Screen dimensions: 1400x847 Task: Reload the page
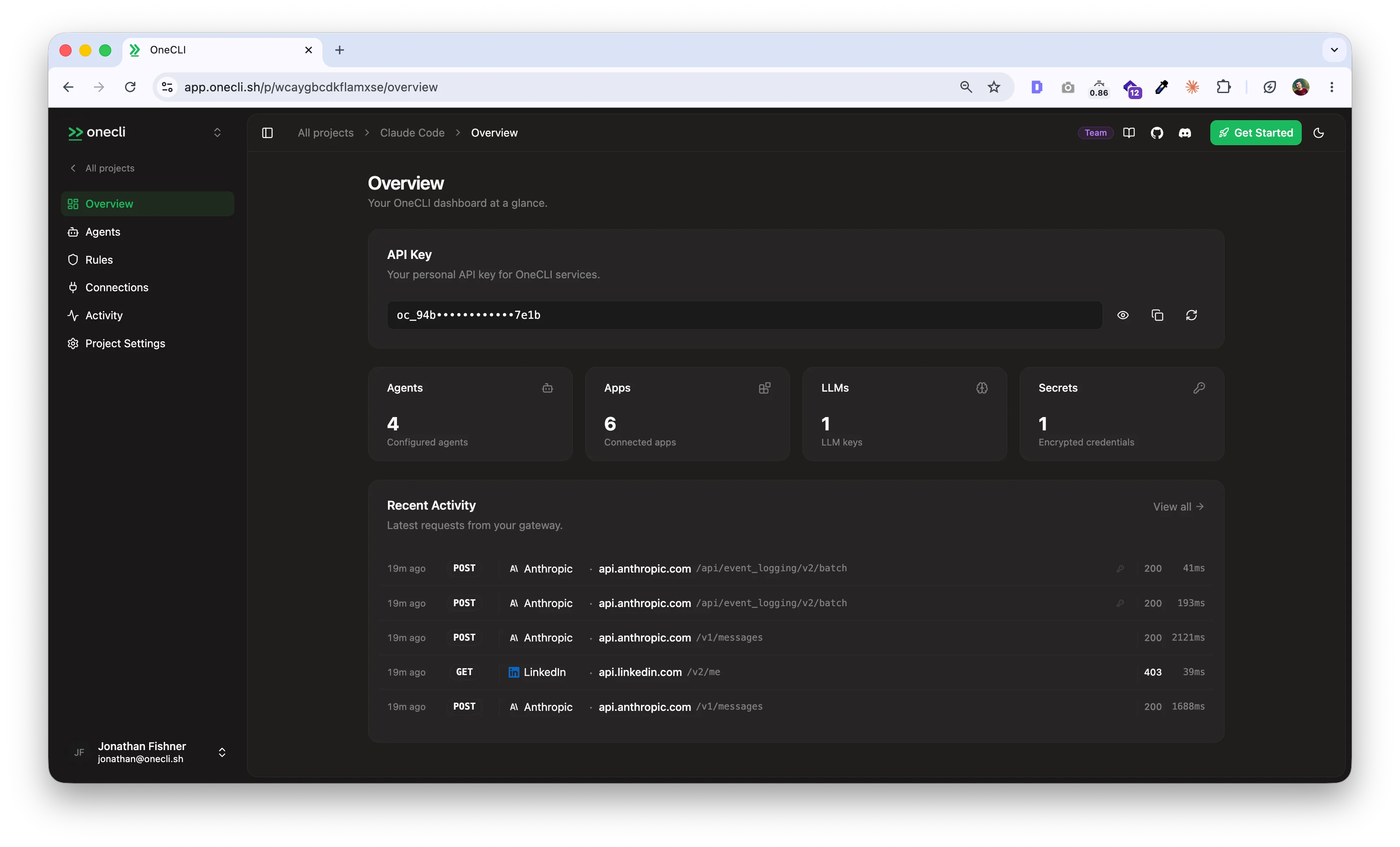[x=130, y=87]
